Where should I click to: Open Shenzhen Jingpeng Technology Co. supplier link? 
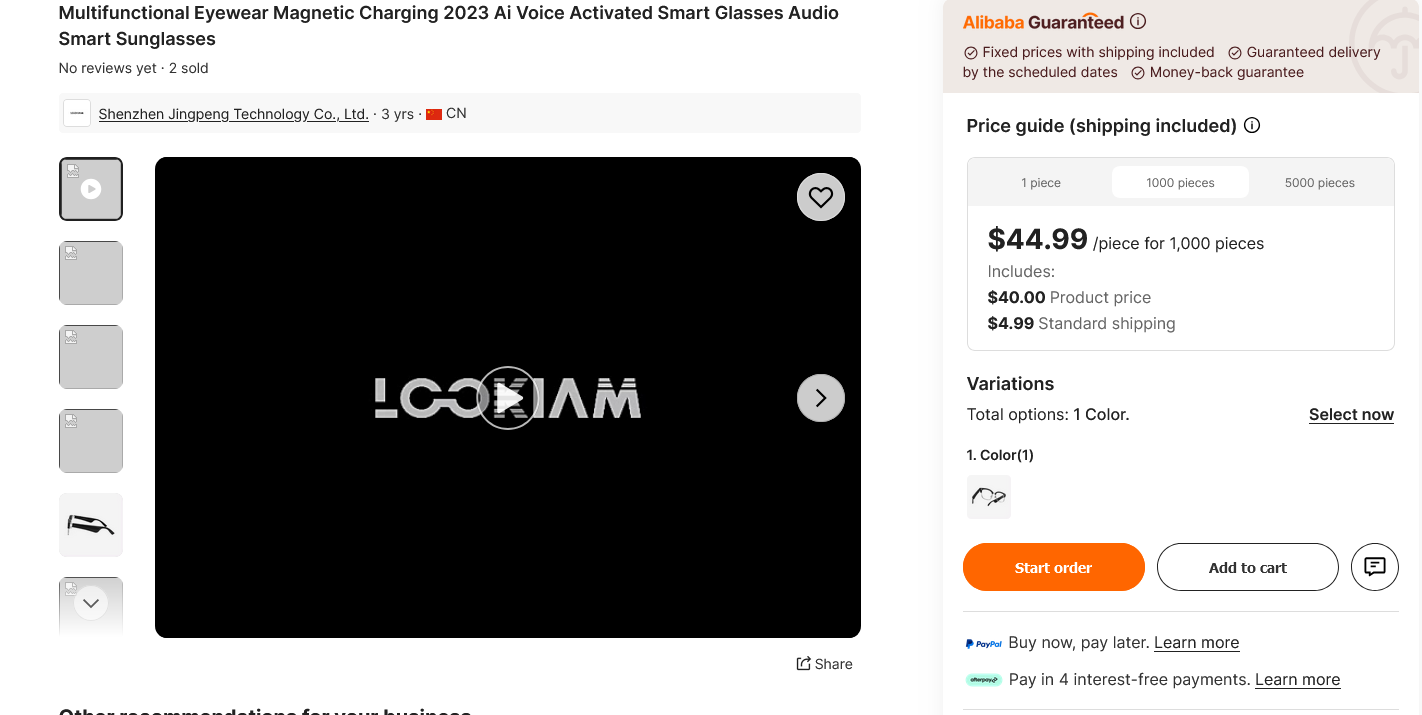click(x=233, y=114)
